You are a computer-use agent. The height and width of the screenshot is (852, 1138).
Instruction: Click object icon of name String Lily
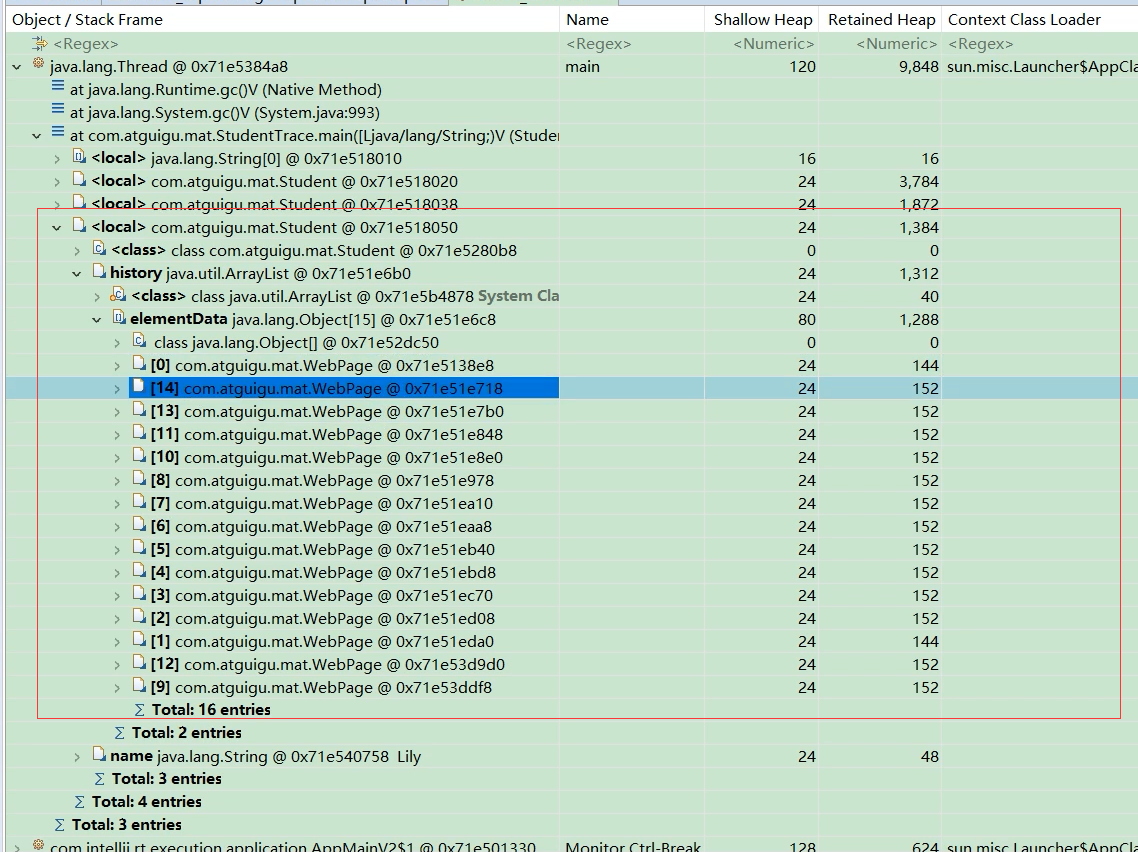click(x=99, y=755)
